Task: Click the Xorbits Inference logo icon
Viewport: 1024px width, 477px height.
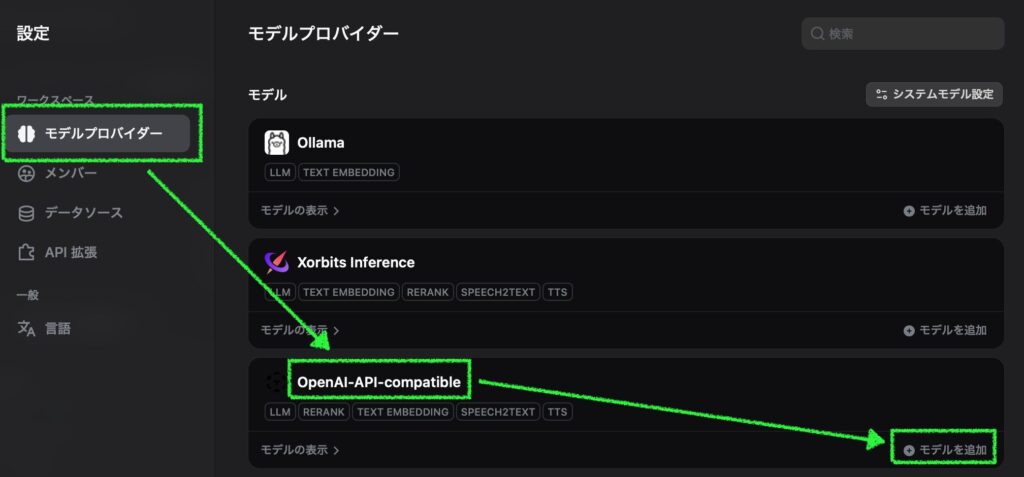Action: click(276, 263)
